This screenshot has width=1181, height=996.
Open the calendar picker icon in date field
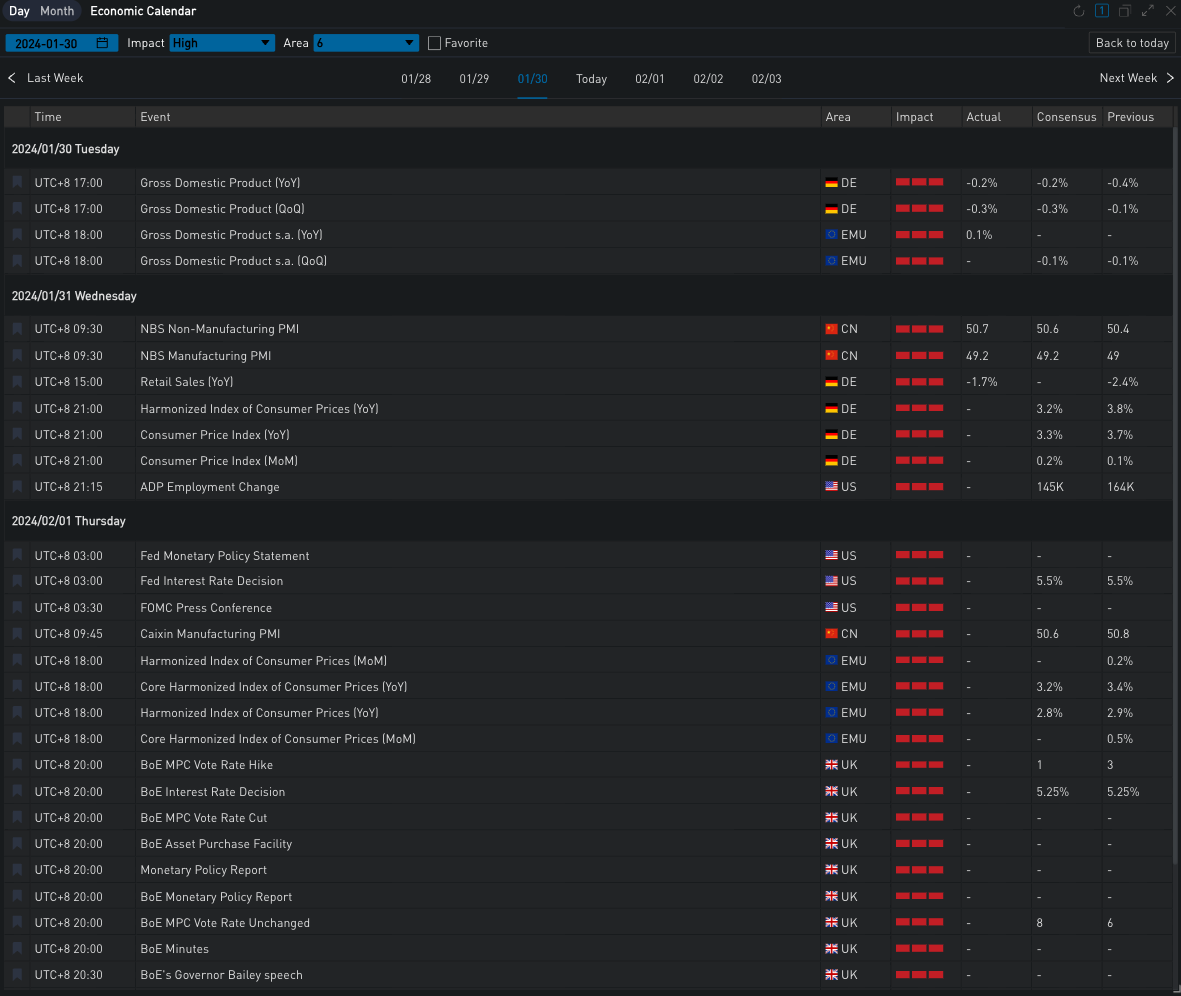click(102, 43)
